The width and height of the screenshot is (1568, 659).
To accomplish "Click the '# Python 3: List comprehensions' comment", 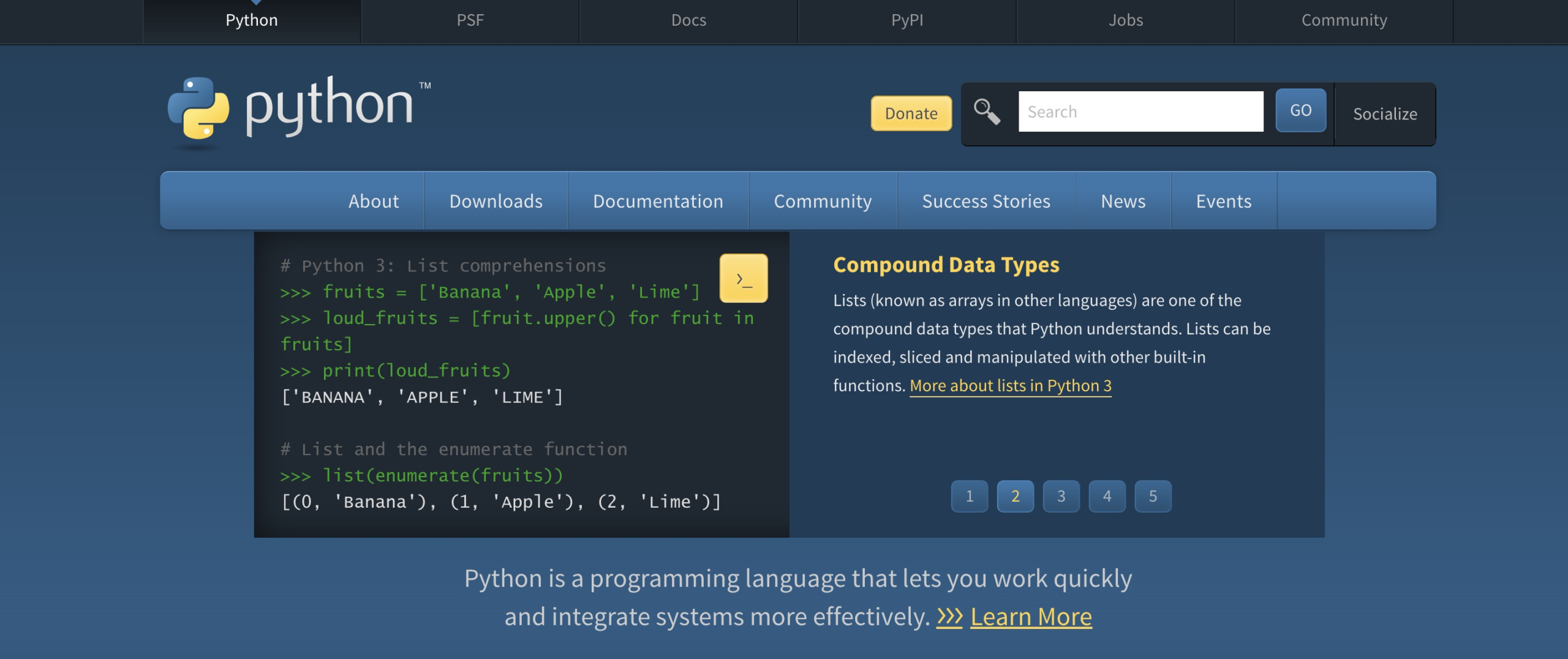I will click(443, 266).
